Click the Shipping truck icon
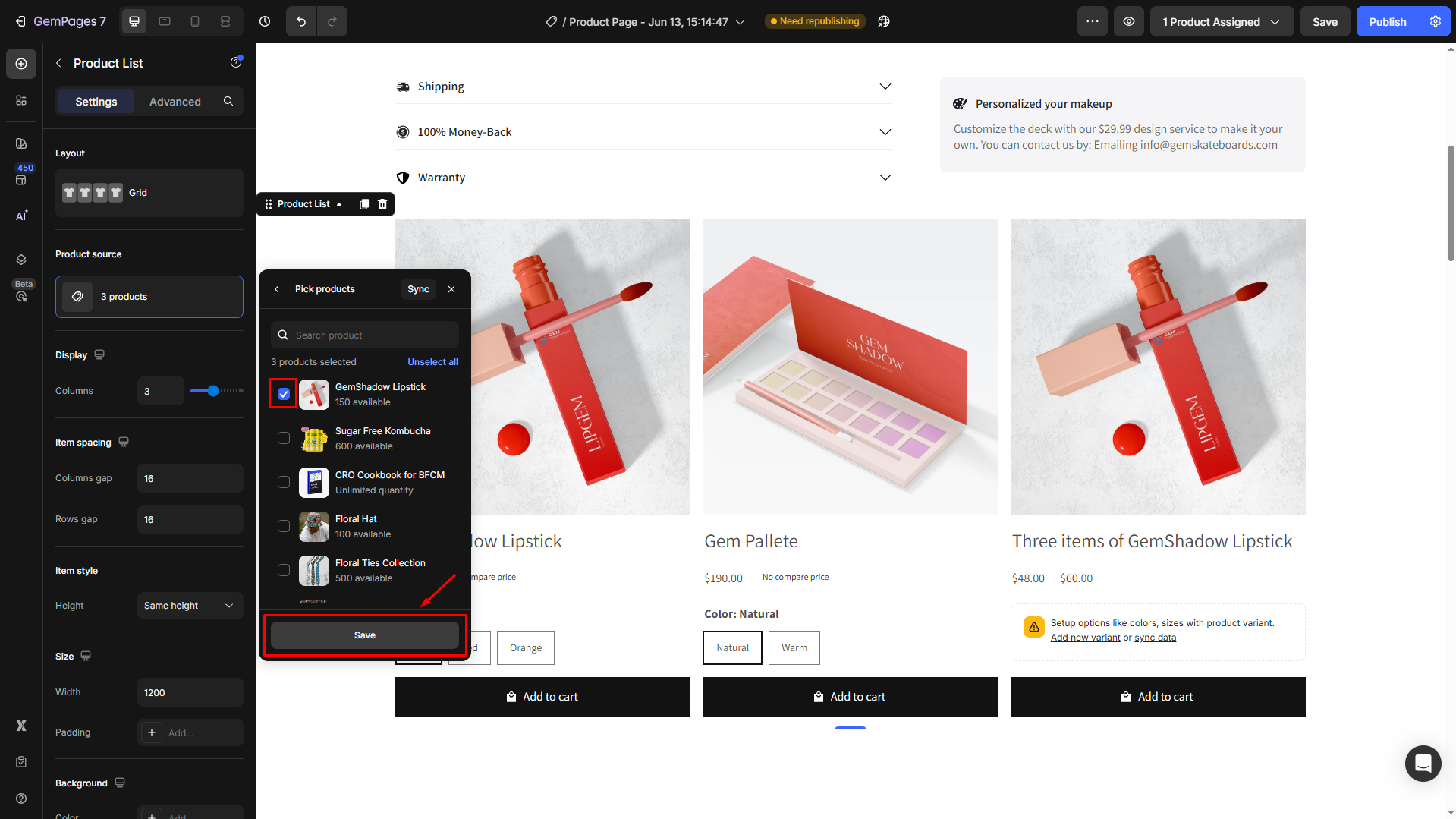1456x819 pixels. coord(403,87)
